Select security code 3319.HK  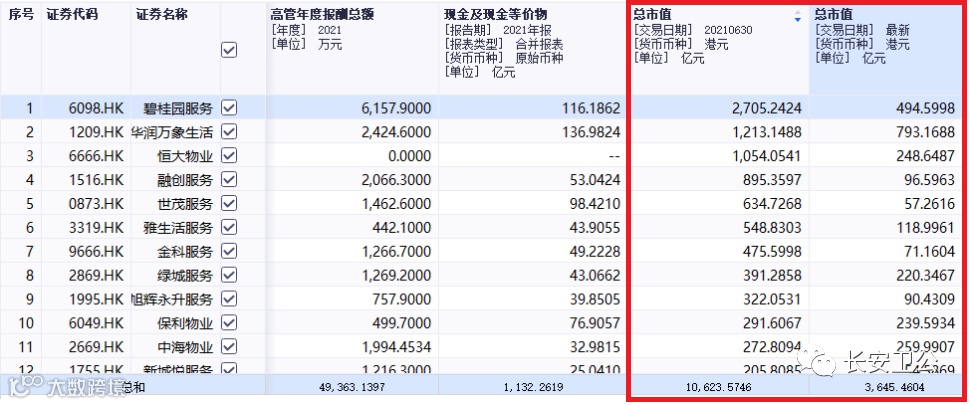[97, 228]
